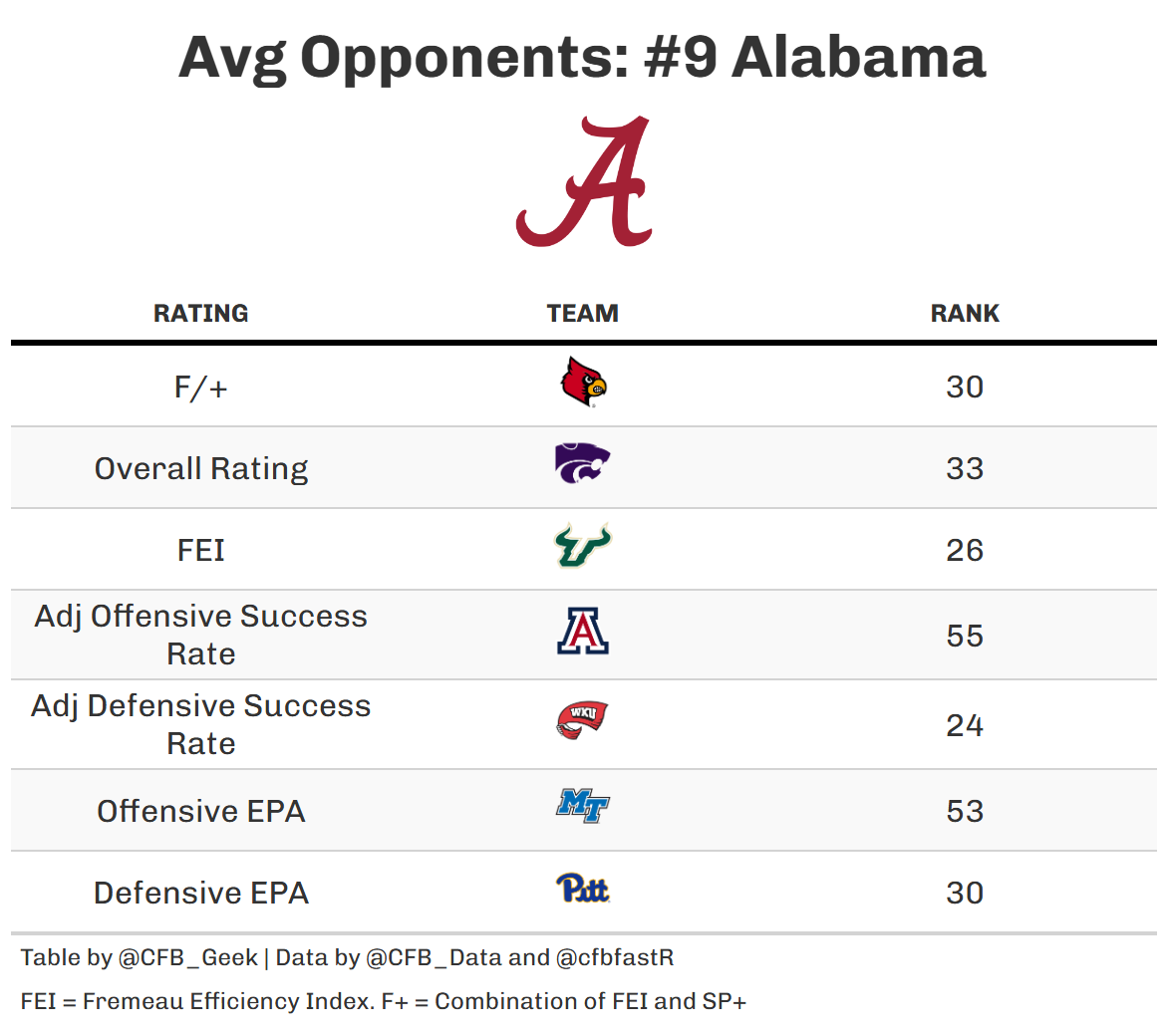Click Adj Defensive Success Rate label
This screenshot has width=1166, height=1036.
click(201, 724)
